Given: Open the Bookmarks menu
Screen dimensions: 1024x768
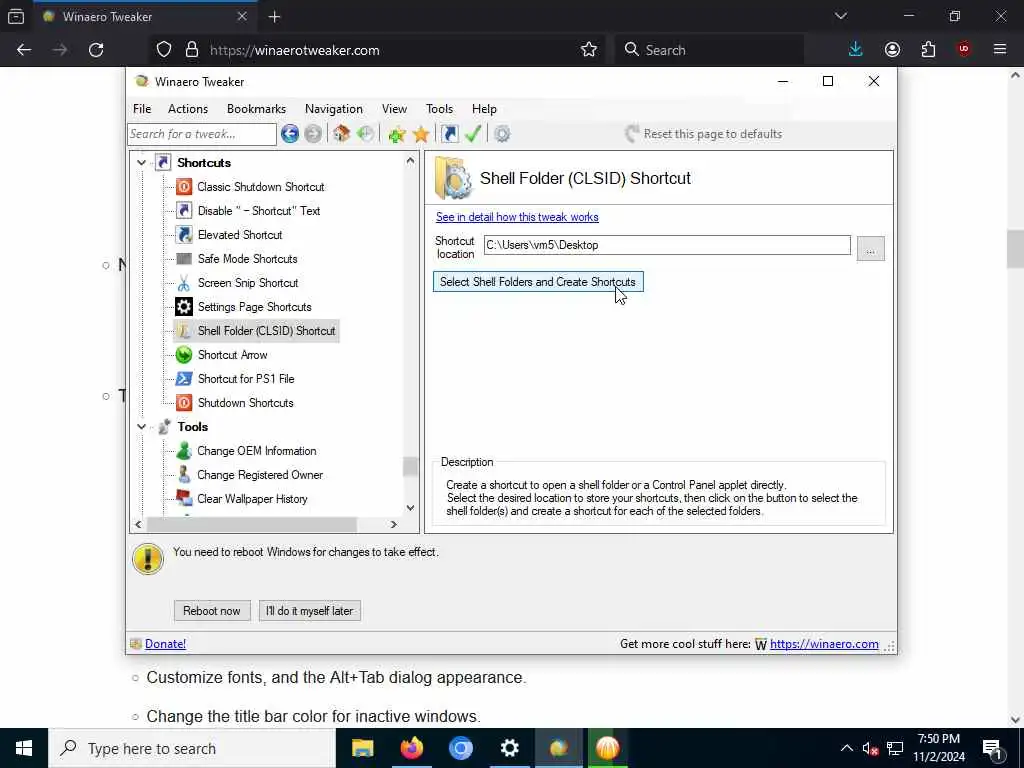Looking at the screenshot, I should pos(256,109).
